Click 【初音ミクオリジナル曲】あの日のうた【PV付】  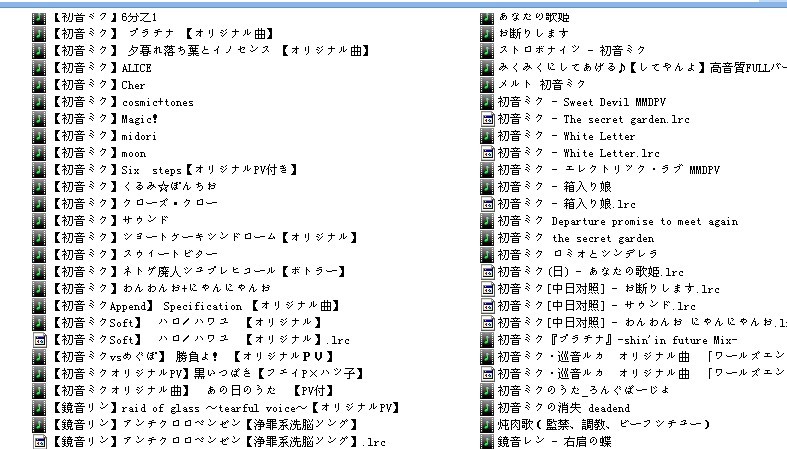193,390
